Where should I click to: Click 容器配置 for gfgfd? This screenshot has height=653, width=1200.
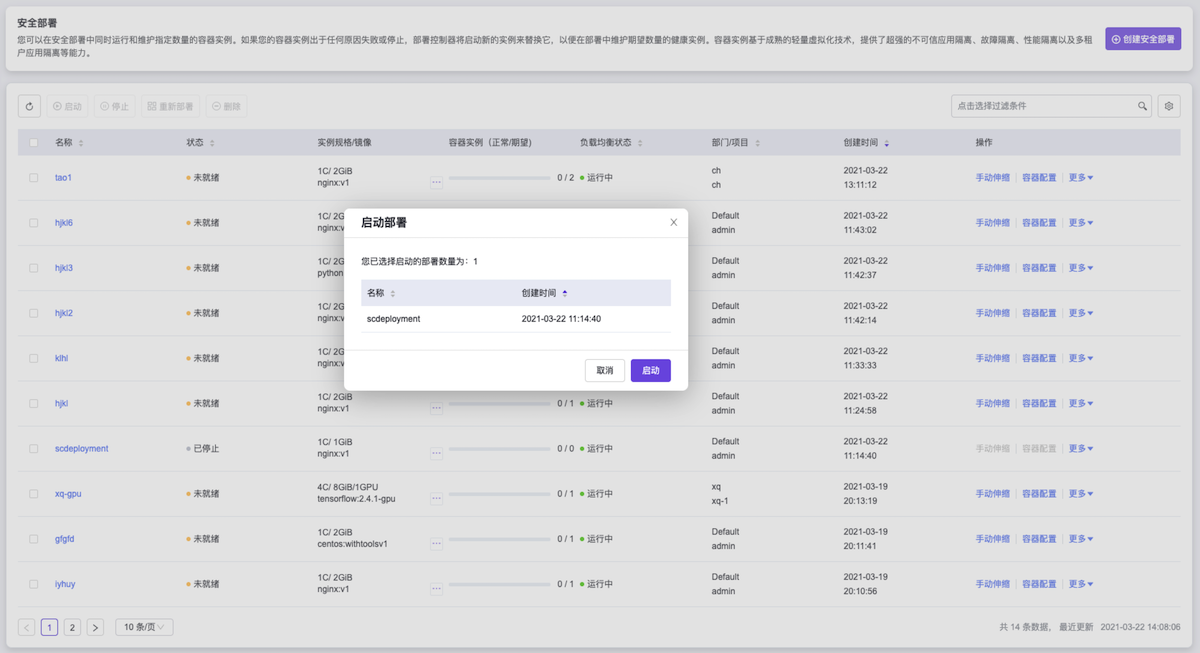point(1039,539)
